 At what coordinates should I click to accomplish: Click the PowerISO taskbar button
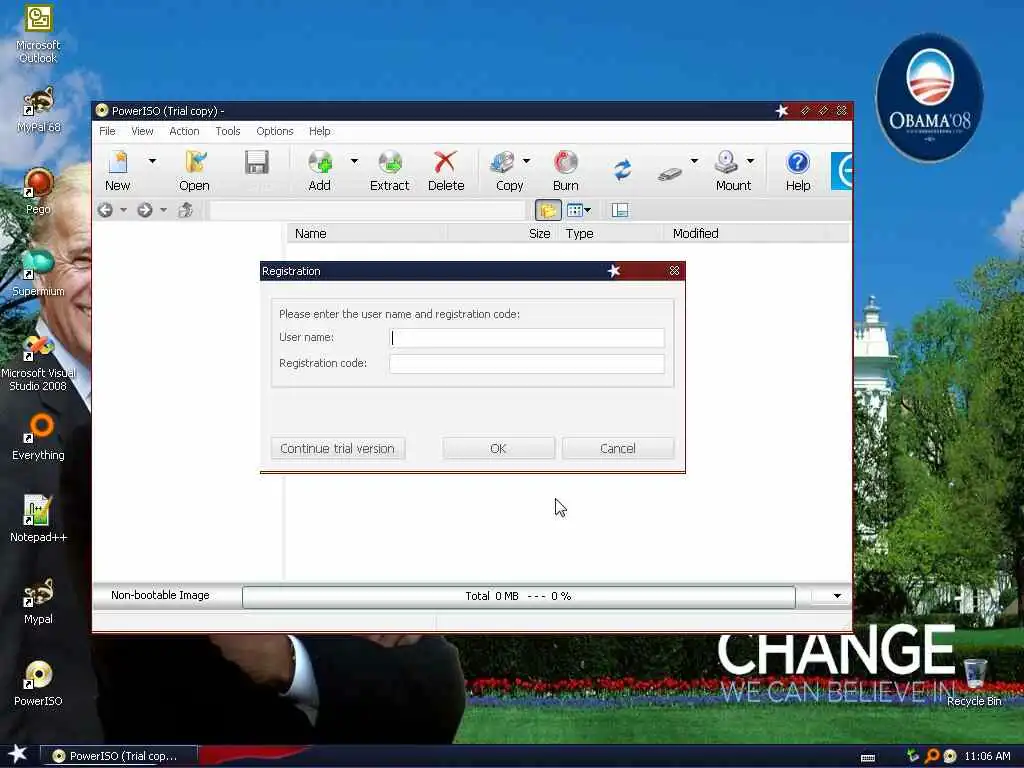[x=119, y=756]
